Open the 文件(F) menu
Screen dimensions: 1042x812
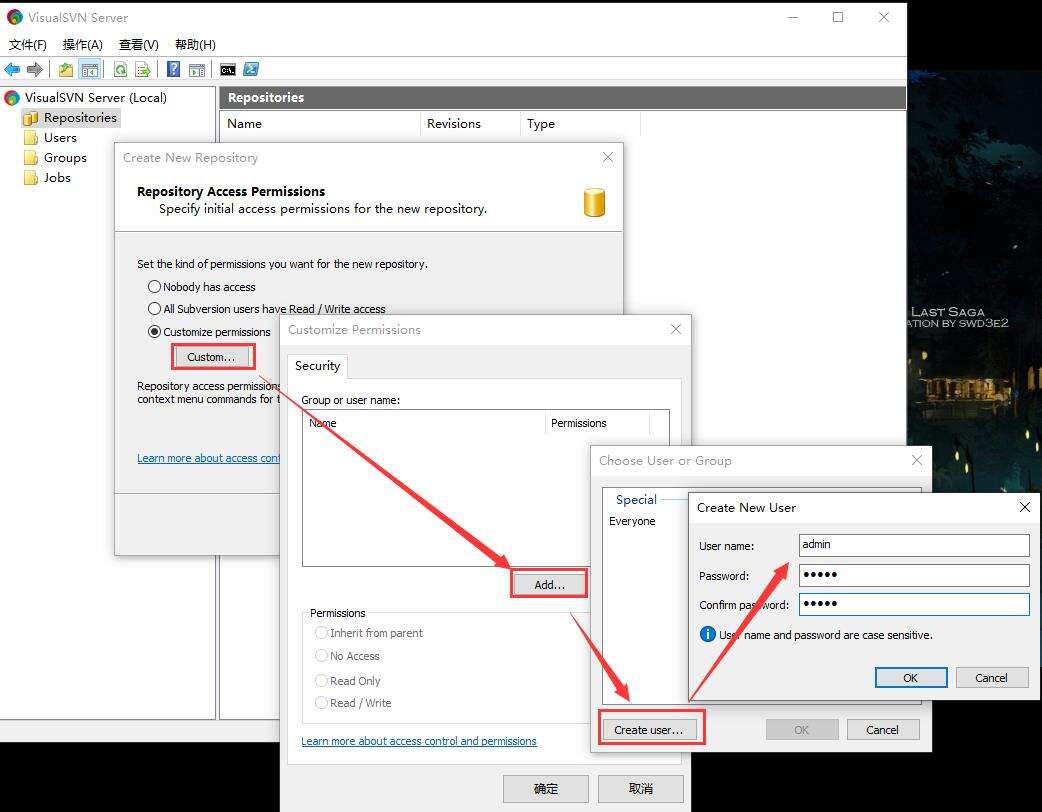[28, 45]
